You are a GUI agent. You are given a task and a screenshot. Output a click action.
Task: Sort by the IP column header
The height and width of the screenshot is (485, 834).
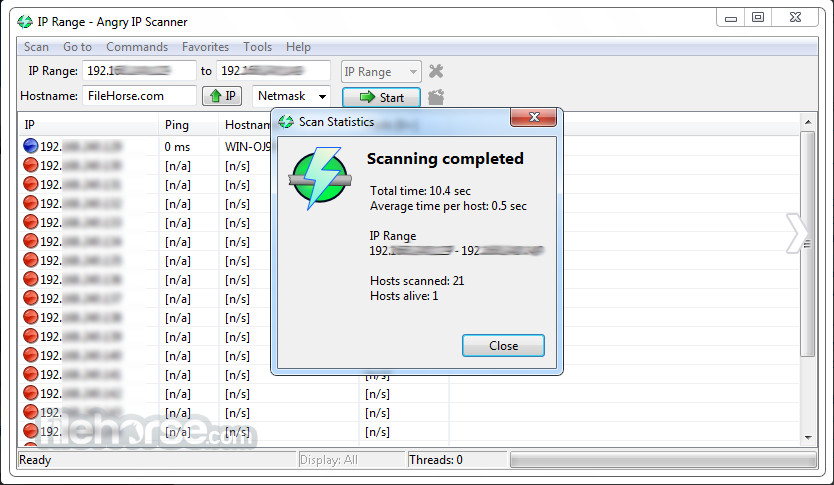88,125
